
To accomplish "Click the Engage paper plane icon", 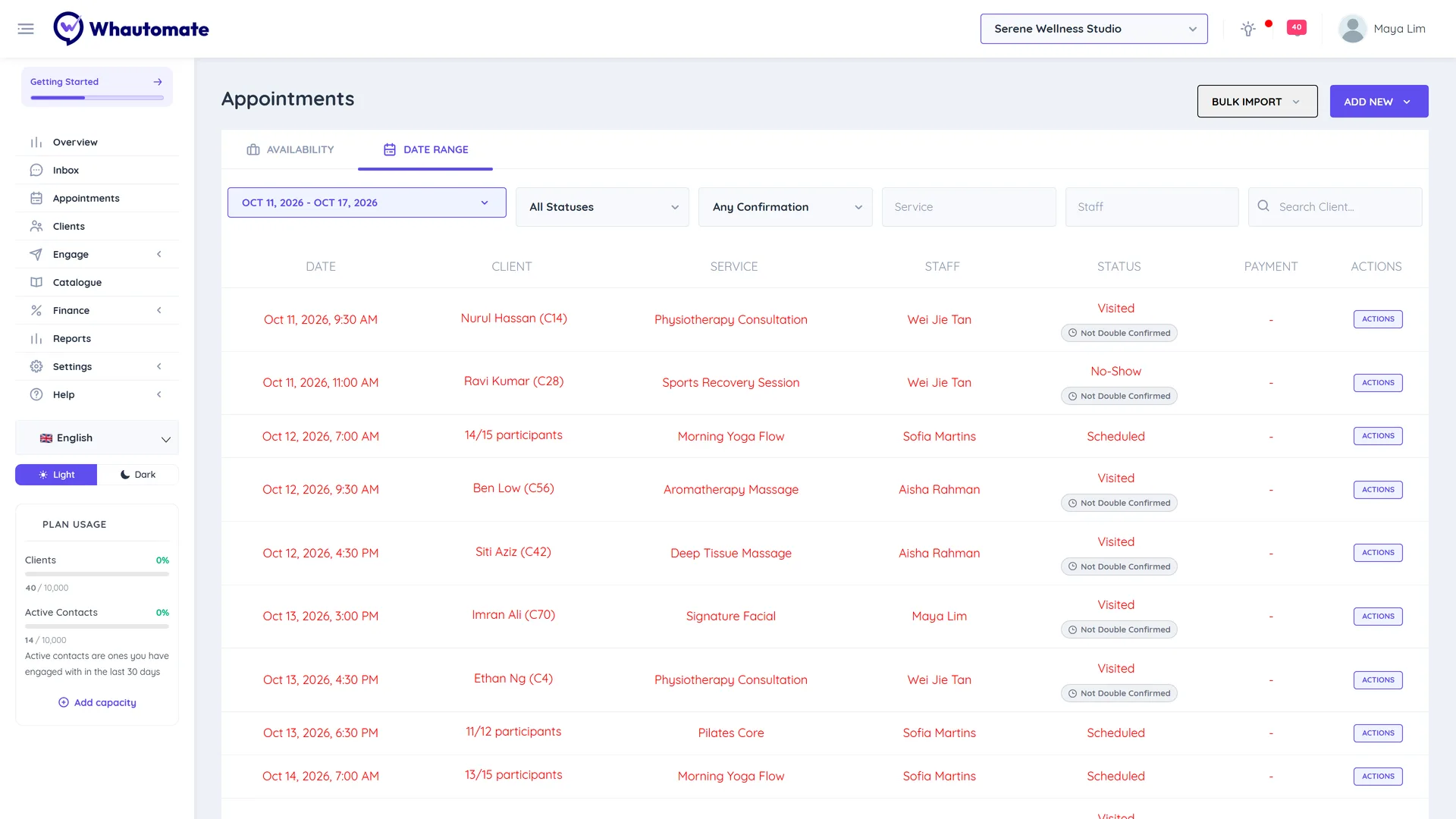I will click(x=36, y=254).
